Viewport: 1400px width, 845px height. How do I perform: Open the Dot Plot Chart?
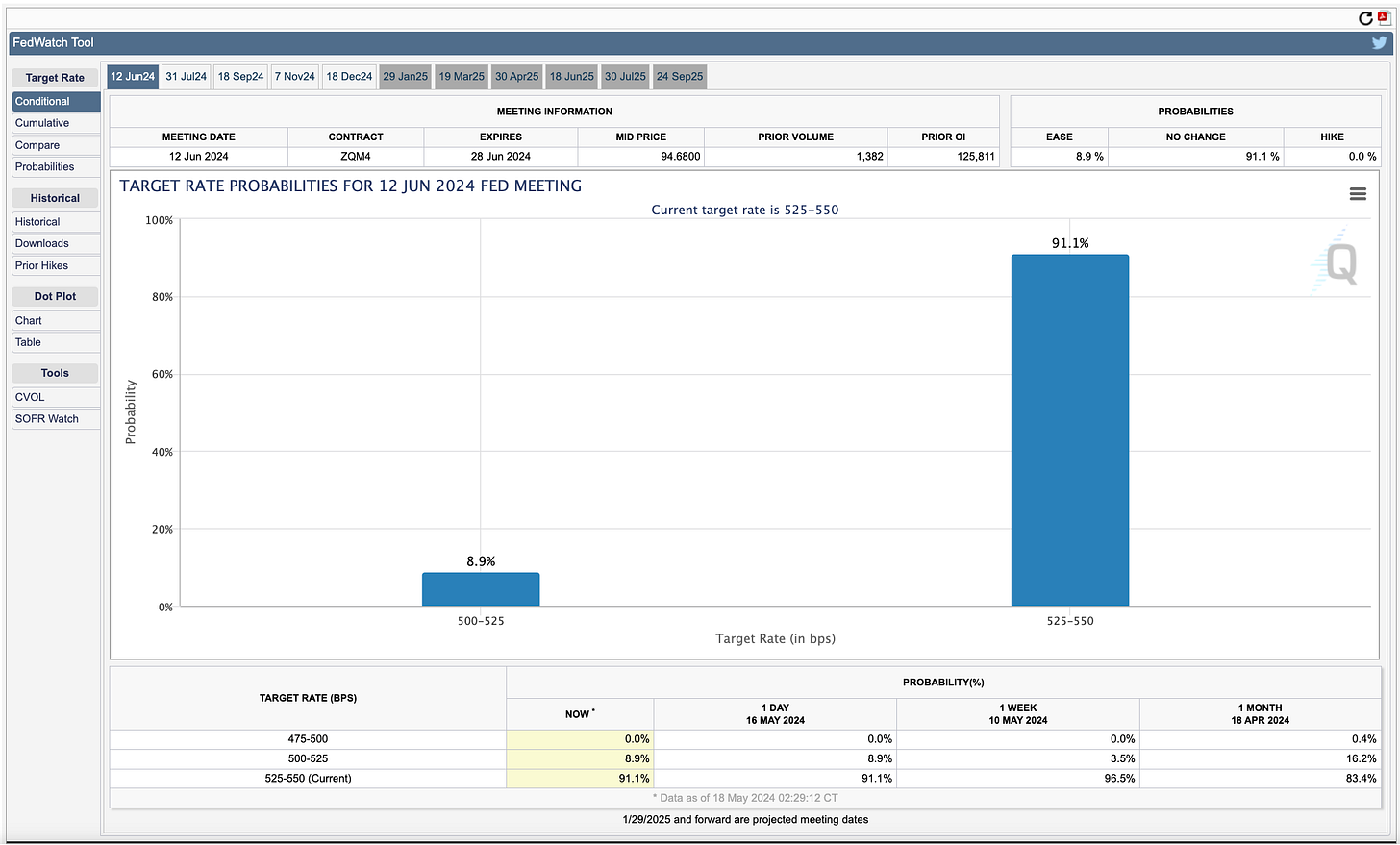click(x=56, y=320)
